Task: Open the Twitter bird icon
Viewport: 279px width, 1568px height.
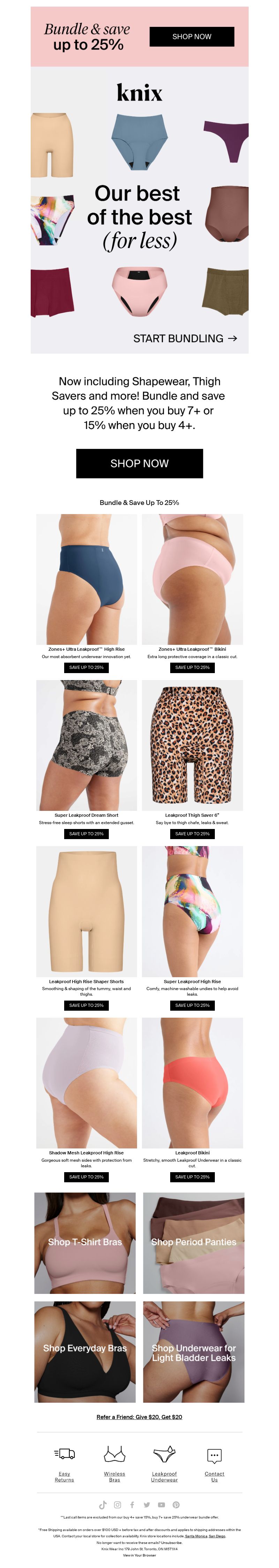Action: [x=147, y=1505]
